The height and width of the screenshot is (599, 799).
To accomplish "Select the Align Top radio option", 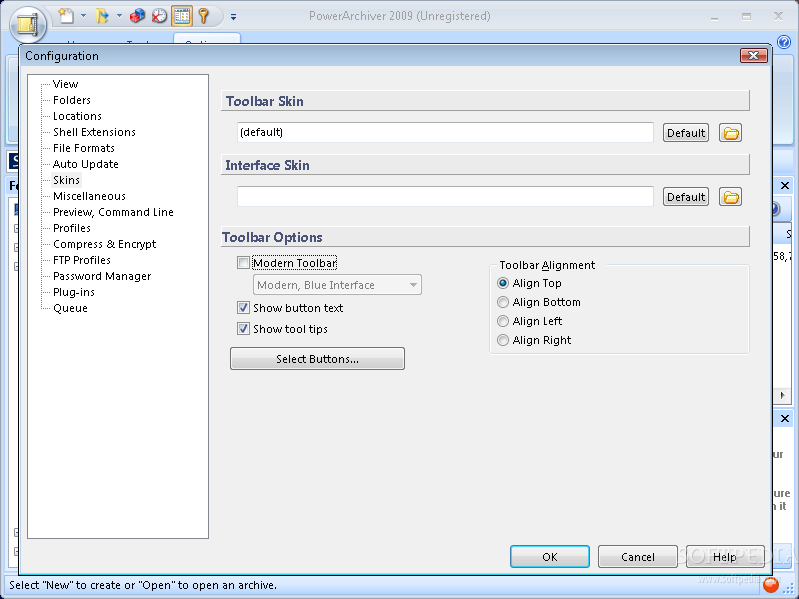I will (503, 283).
